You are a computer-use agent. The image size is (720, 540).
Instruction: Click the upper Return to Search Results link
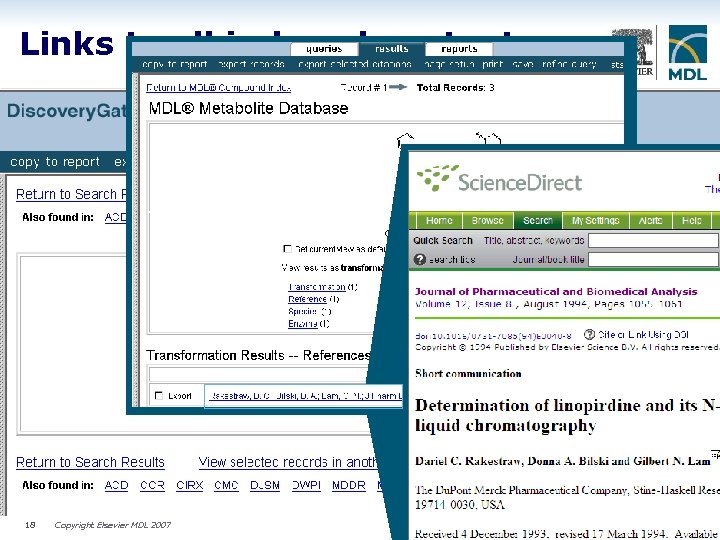tap(71, 194)
